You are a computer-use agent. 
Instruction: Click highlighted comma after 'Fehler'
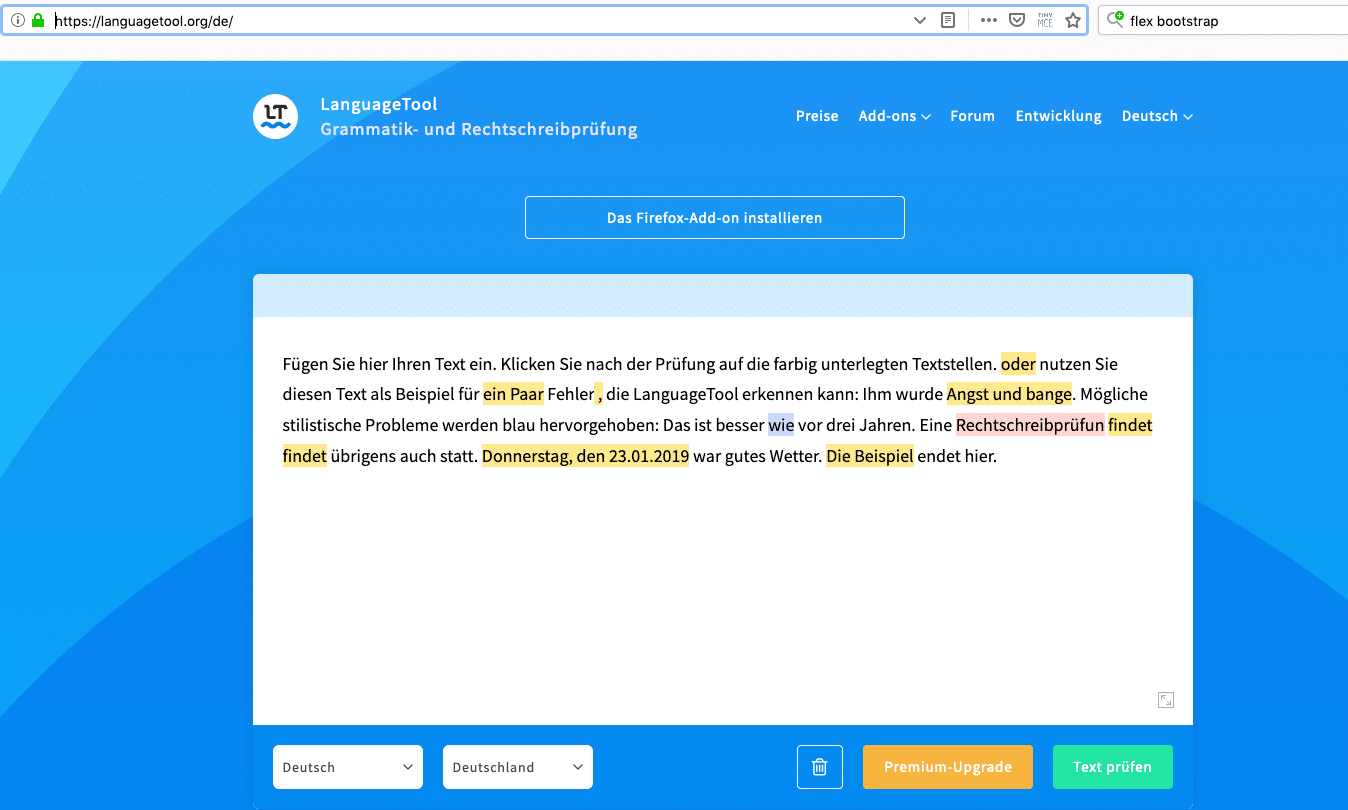(x=599, y=394)
